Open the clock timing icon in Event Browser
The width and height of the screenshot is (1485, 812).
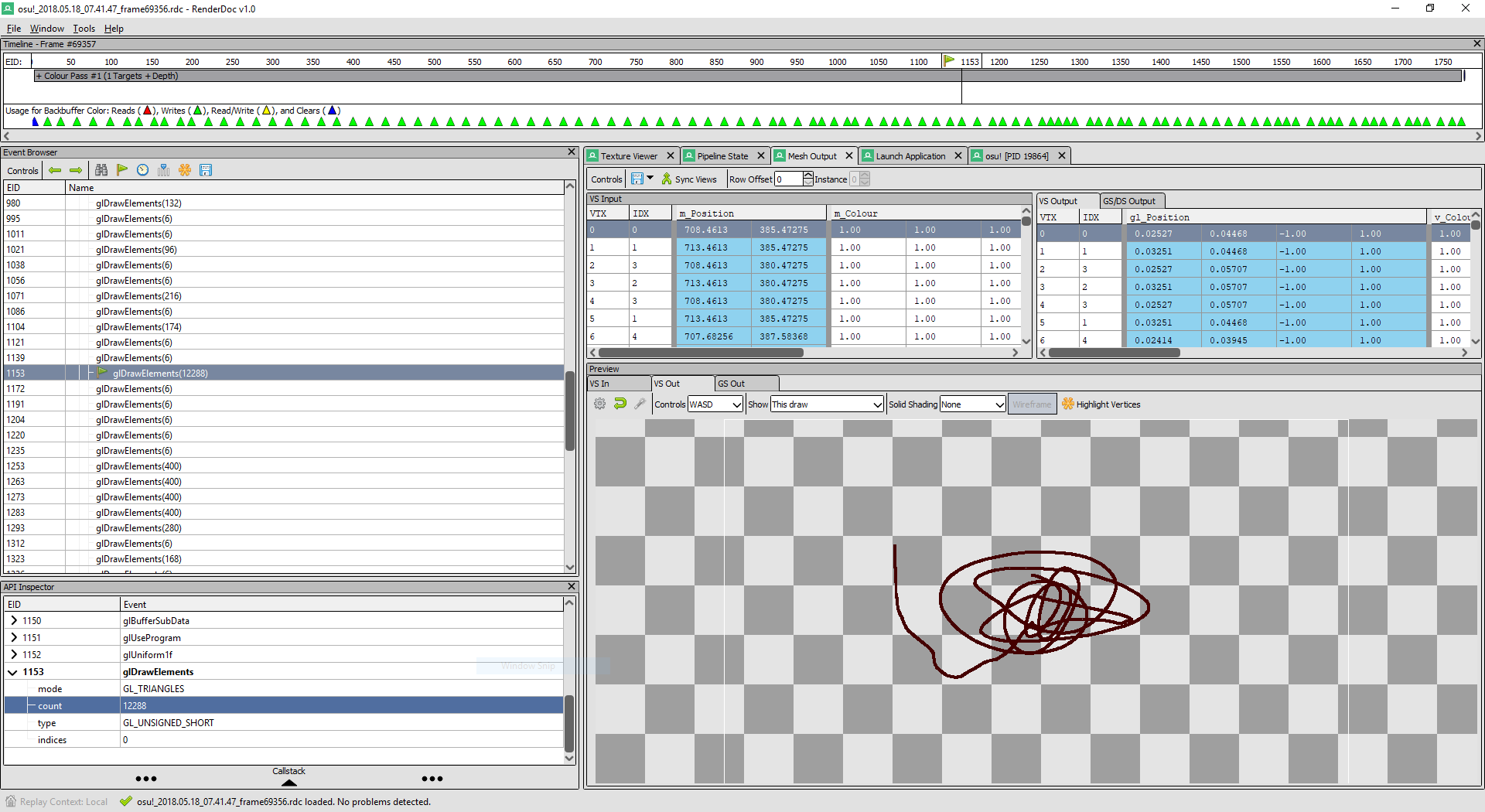142,170
